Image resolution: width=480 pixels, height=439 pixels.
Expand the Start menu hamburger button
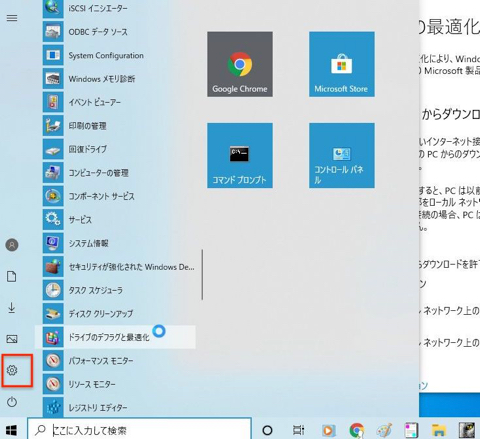coord(12,18)
